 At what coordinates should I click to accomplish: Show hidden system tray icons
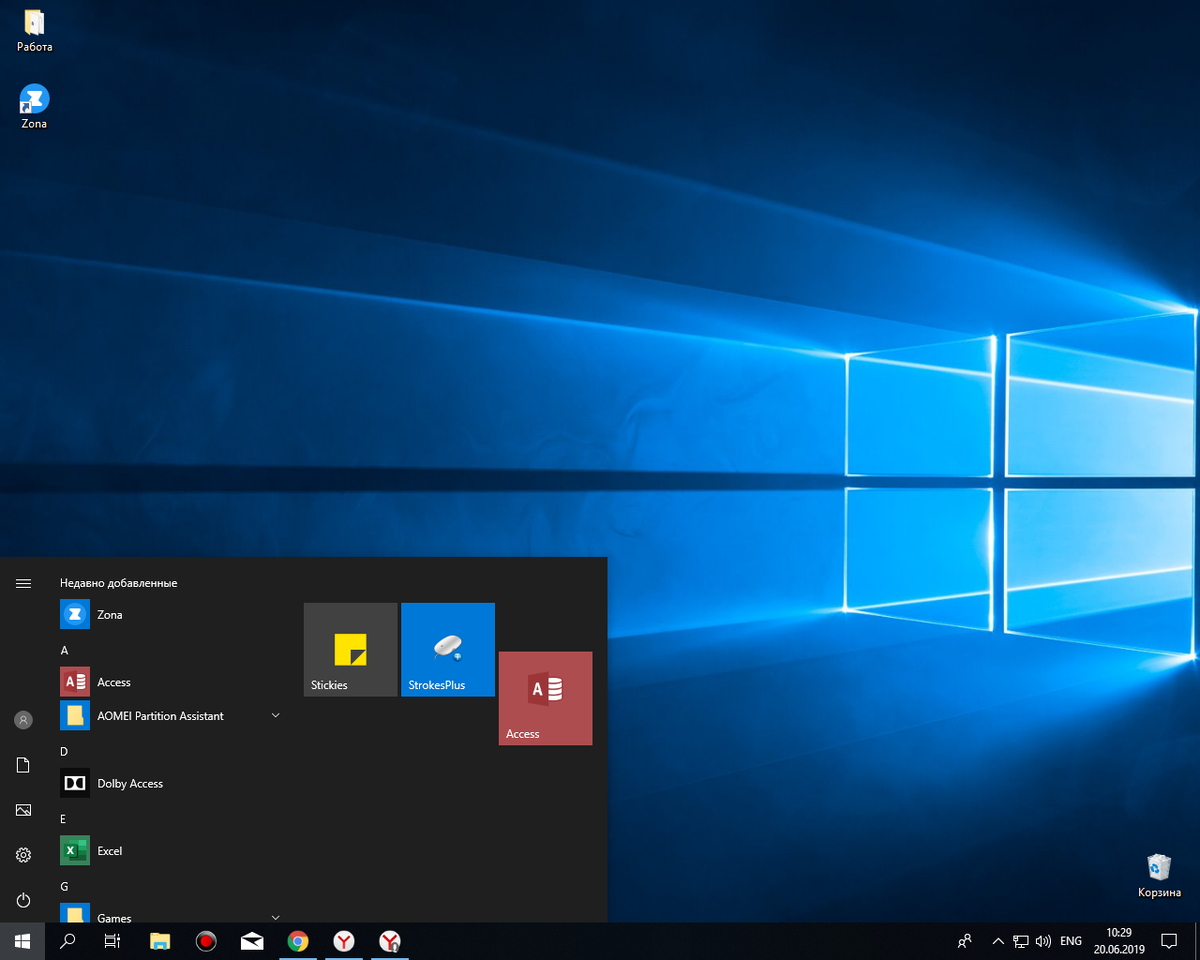coord(997,941)
